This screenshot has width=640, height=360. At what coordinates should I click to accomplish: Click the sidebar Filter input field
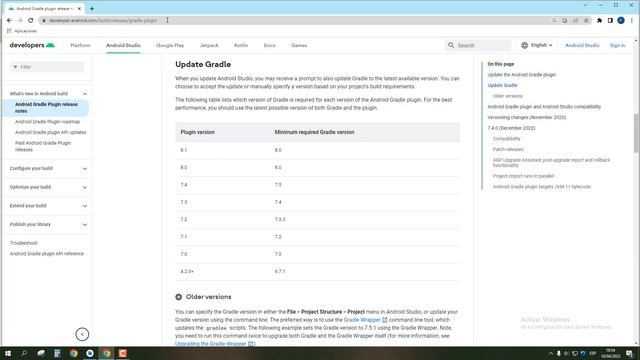(47, 67)
